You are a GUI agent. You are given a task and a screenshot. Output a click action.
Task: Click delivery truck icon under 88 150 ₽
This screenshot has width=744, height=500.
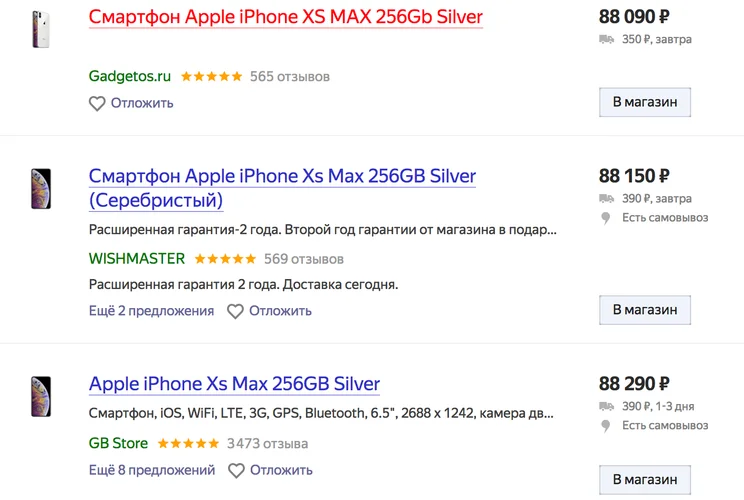(x=606, y=199)
